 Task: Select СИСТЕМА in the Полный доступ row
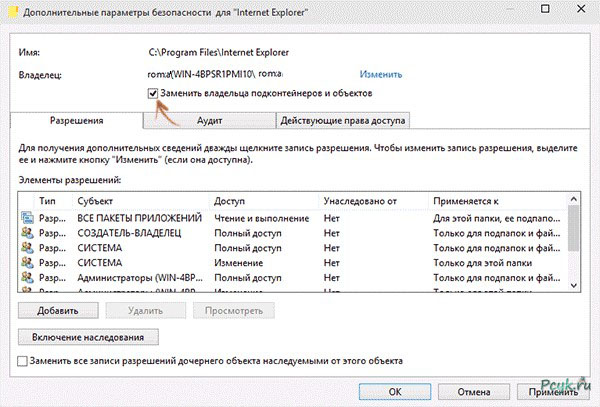tap(99, 248)
